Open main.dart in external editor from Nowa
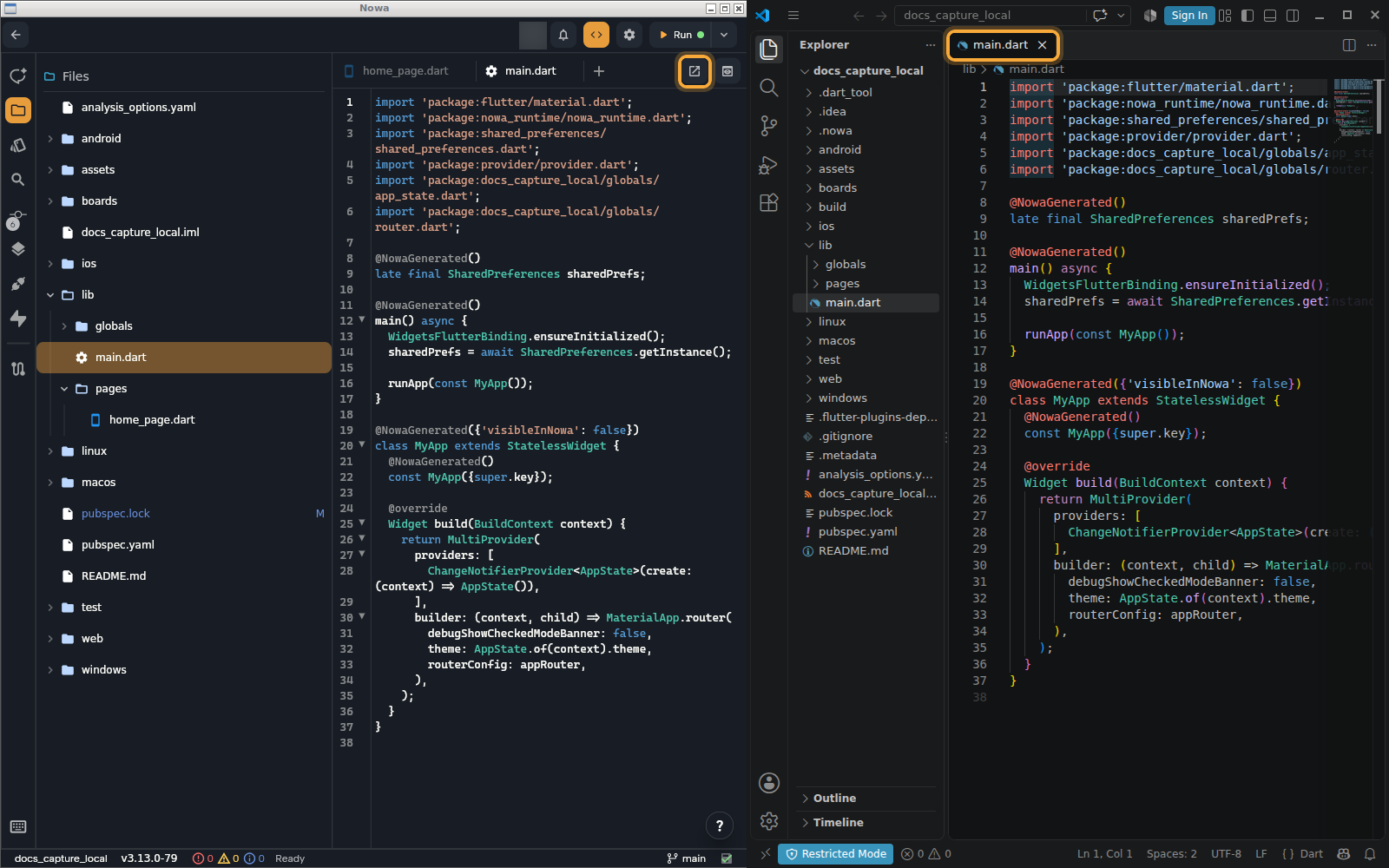This screenshot has height=868, width=1389. pyautogui.click(x=694, y=71)
